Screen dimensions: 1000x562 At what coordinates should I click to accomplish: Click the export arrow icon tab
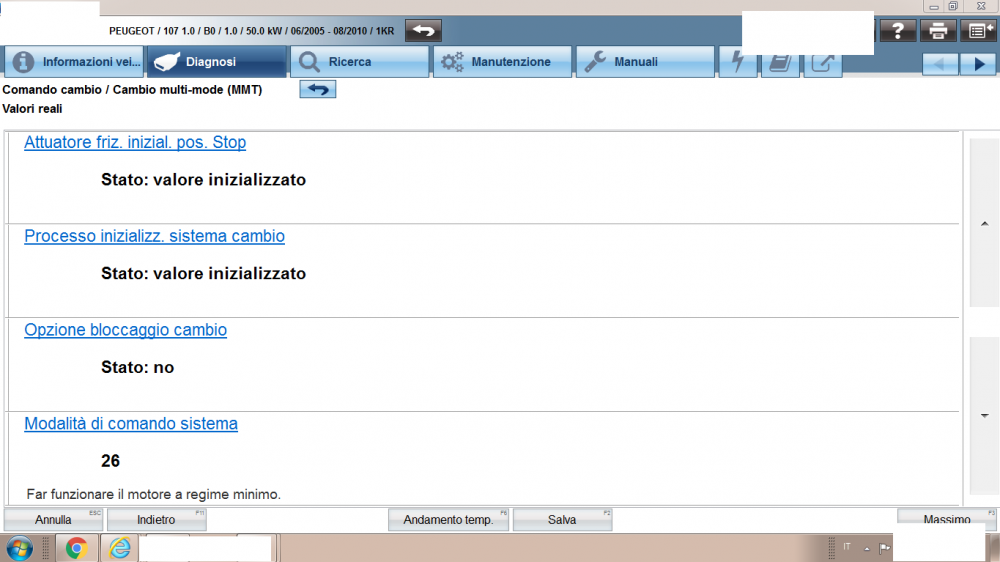pos(822,62)
